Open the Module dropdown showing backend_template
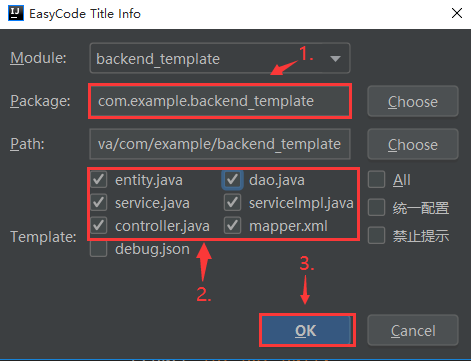This screenshot has height=361, width=471. point(220,58)
